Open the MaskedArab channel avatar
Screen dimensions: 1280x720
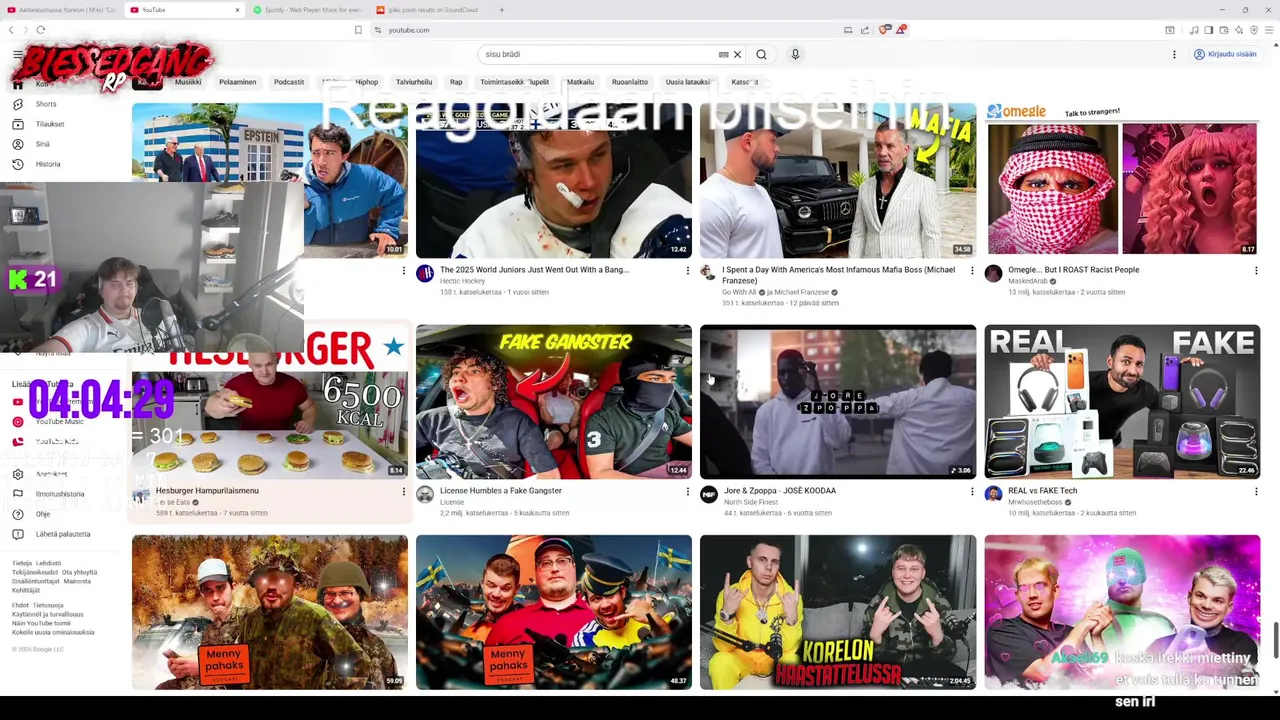click(993, 274)
